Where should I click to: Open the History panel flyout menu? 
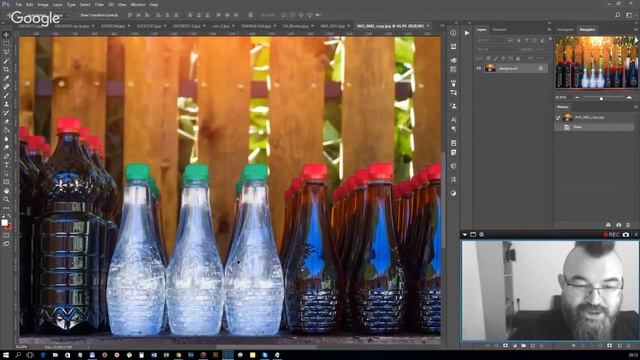coord(636,107)
